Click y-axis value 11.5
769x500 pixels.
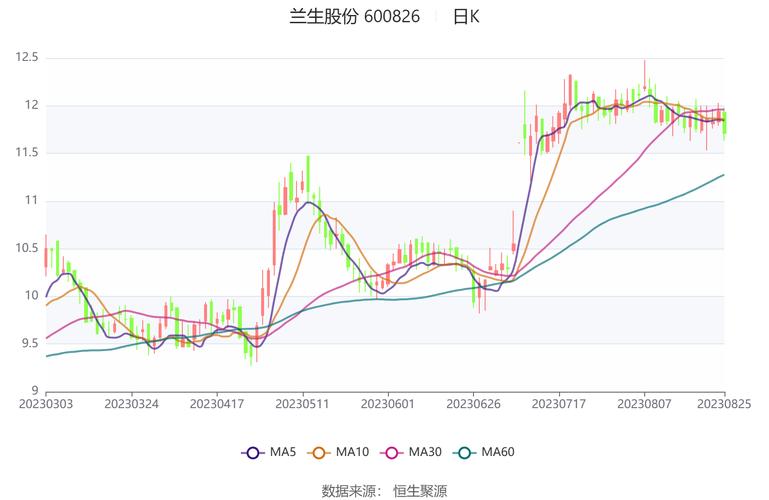pyautogui.click(x=26, y=152)
